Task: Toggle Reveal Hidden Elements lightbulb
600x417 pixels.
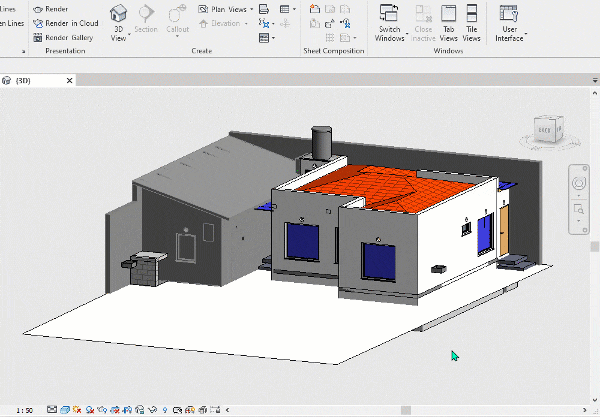Action: click(165, 410)
